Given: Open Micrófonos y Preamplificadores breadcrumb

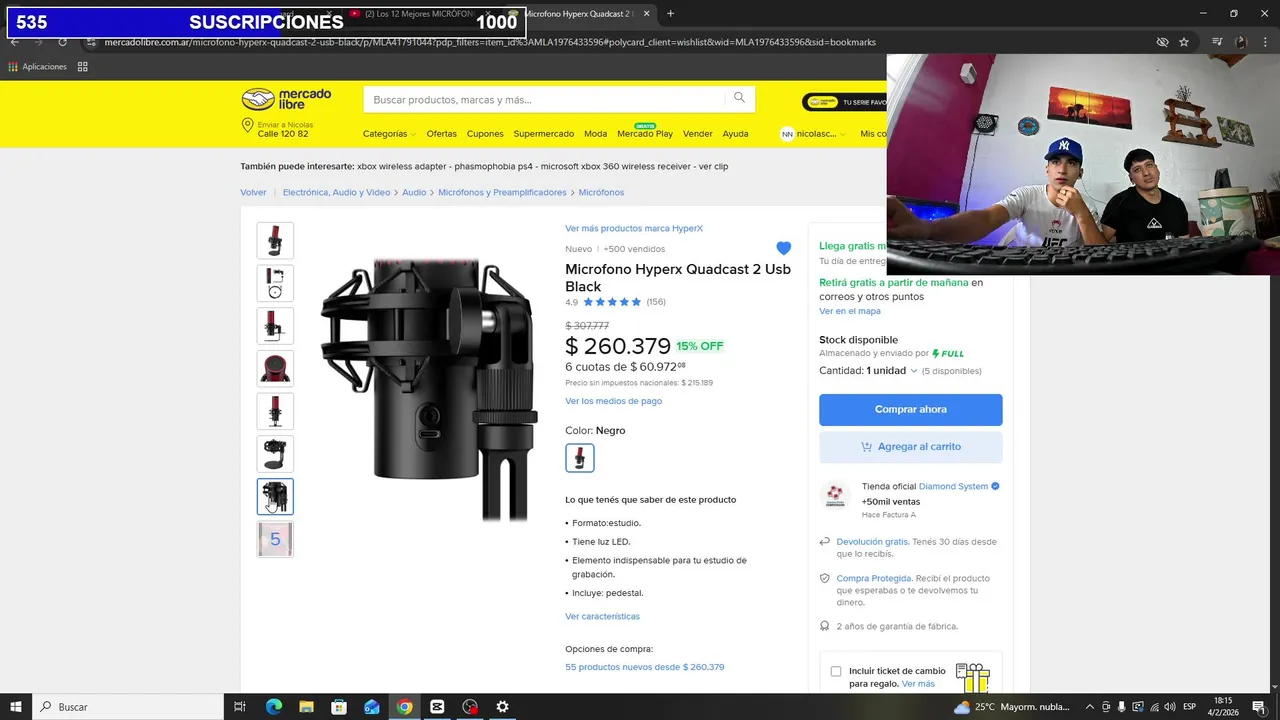Looking at the screenshot, I should (502, 193).
